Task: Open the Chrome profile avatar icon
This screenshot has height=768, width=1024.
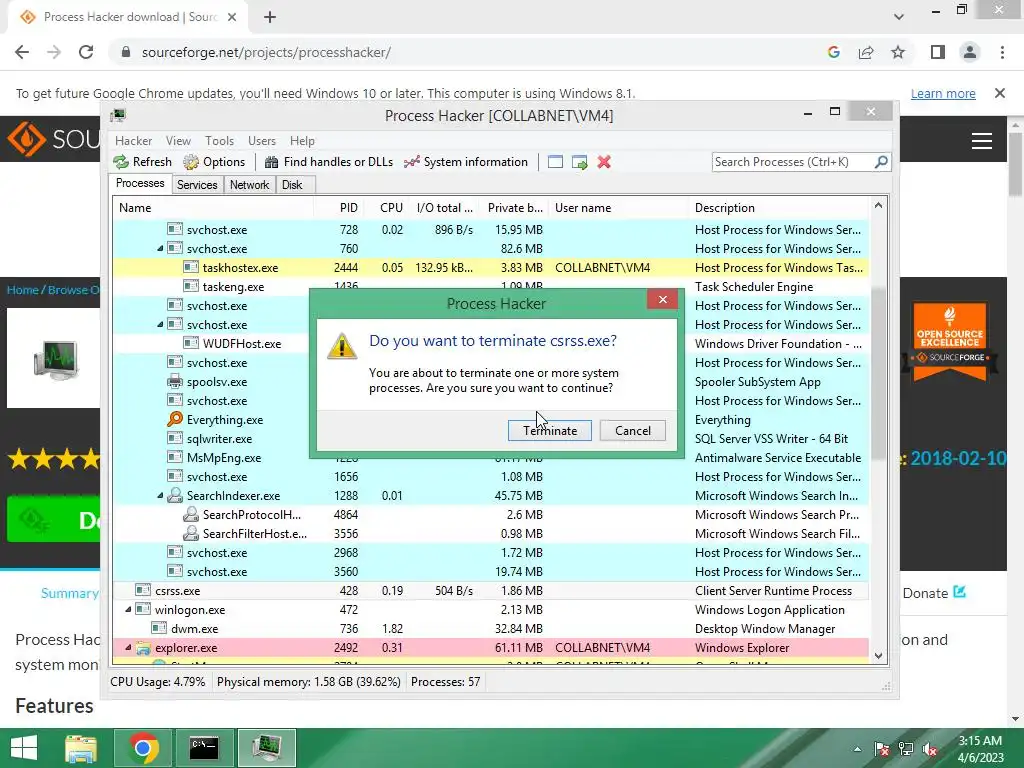Action: tap(970, 52)
